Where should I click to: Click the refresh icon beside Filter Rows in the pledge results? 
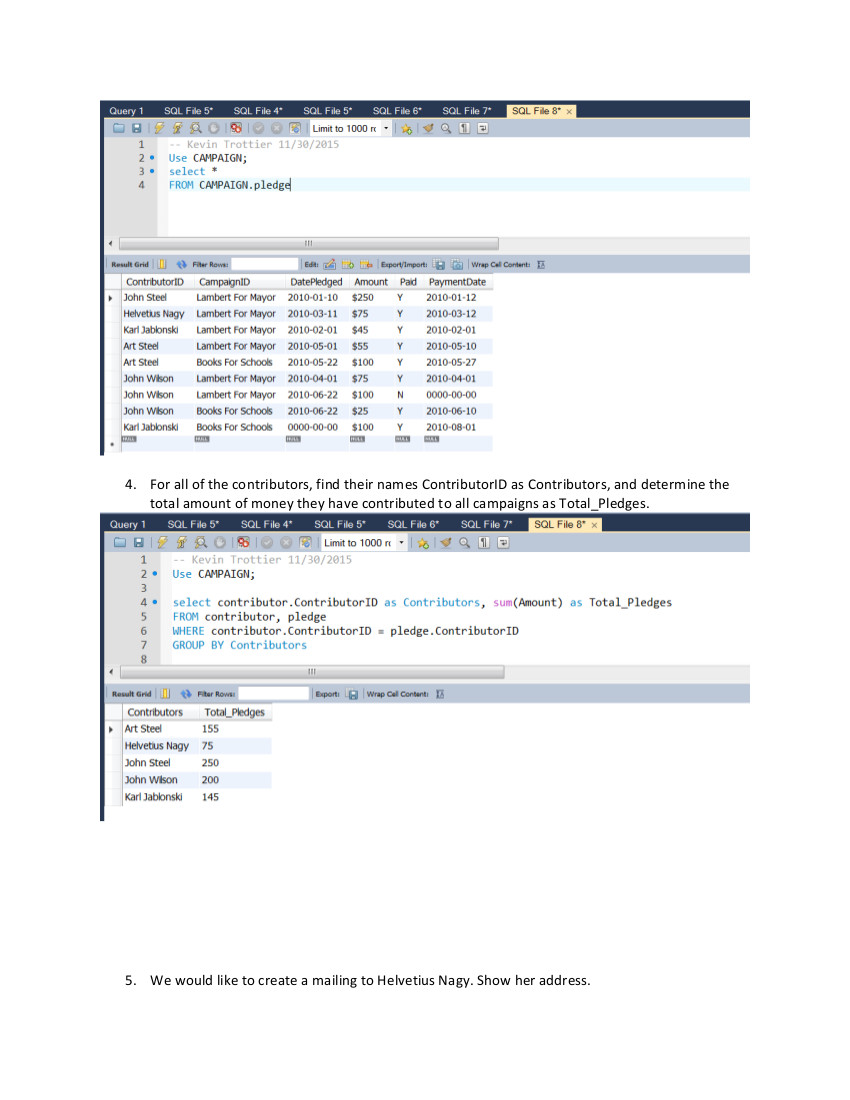(182, 265)
